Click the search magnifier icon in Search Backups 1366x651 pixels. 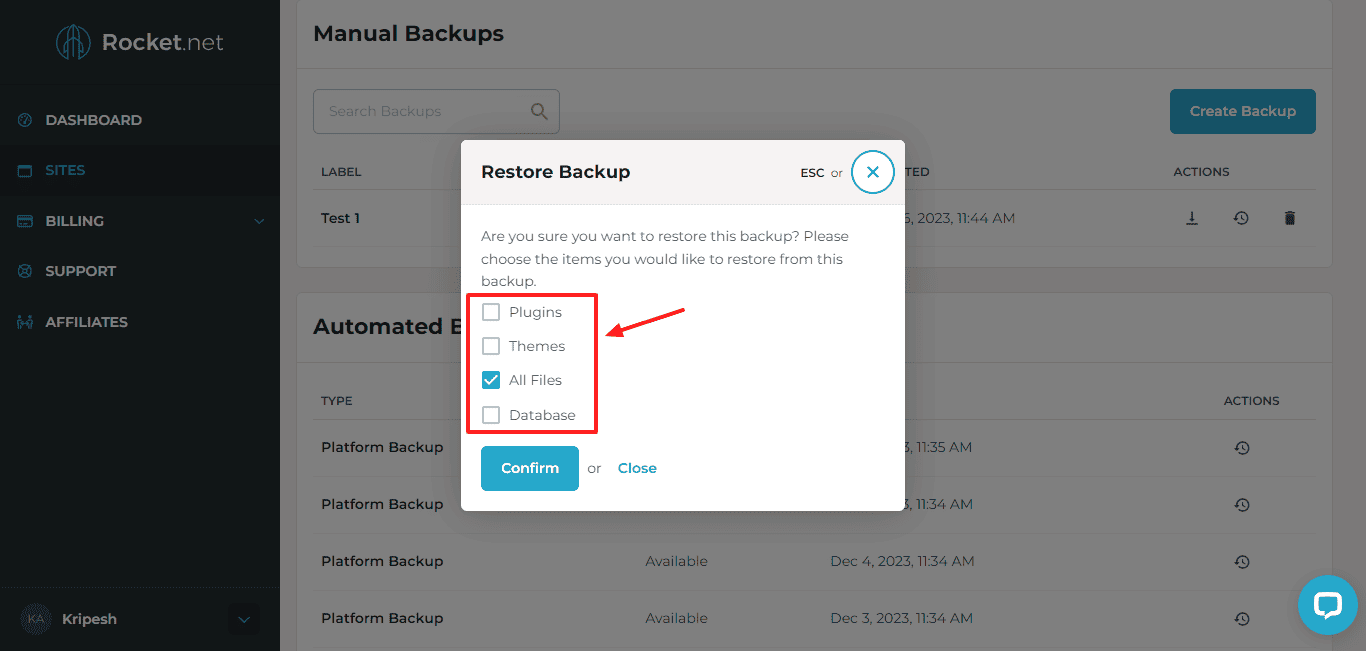point(539,111)
